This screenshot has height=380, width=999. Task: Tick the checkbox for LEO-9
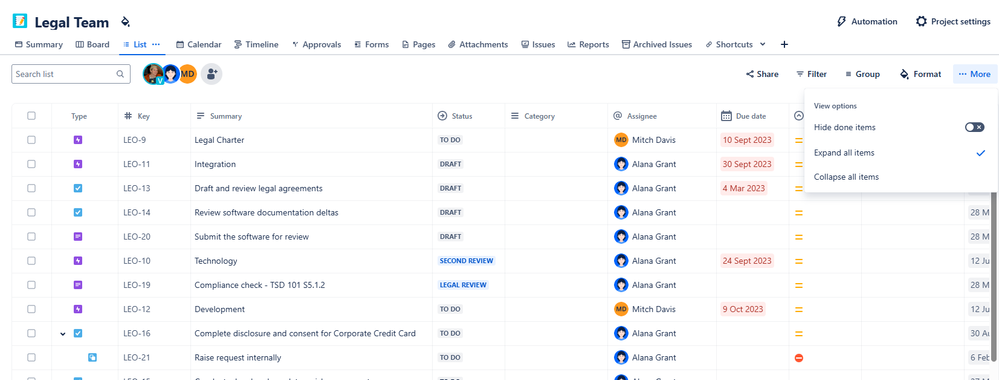click(31, 140)
